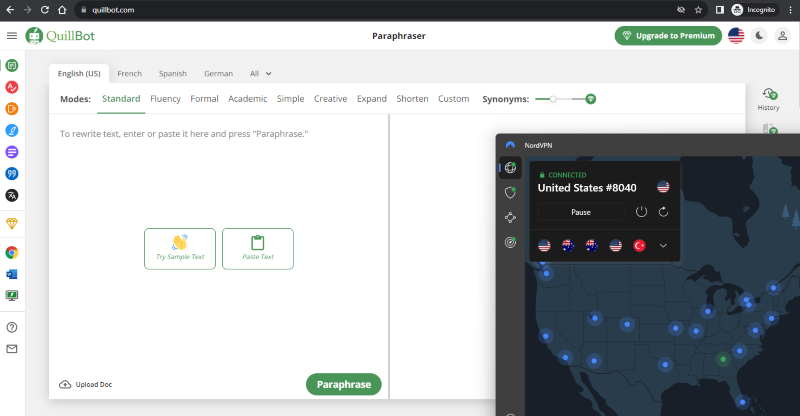Open the Translator sidebar icon

(x=12, y=195)
